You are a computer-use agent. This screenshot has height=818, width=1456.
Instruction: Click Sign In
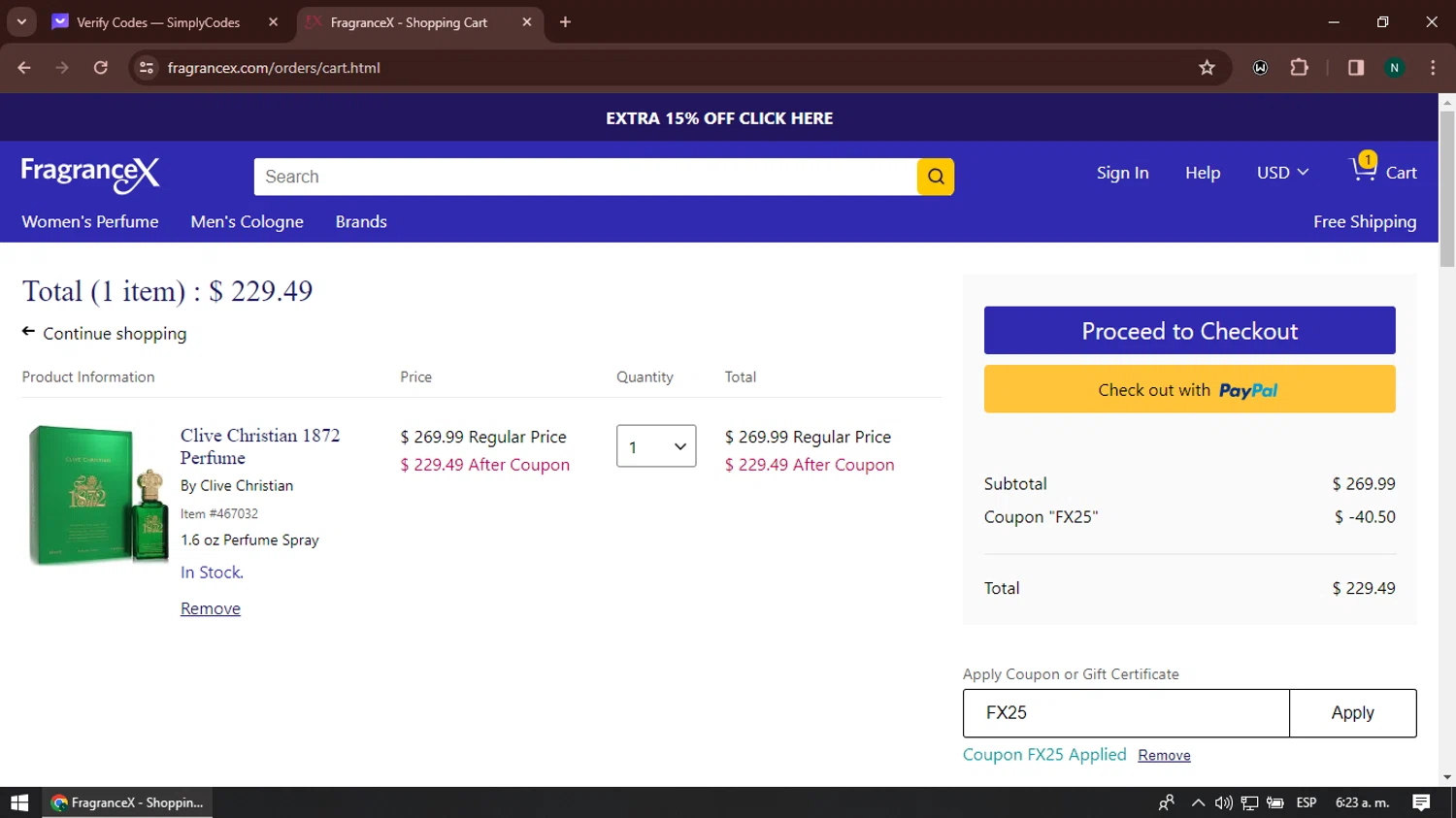(1122, 173)
